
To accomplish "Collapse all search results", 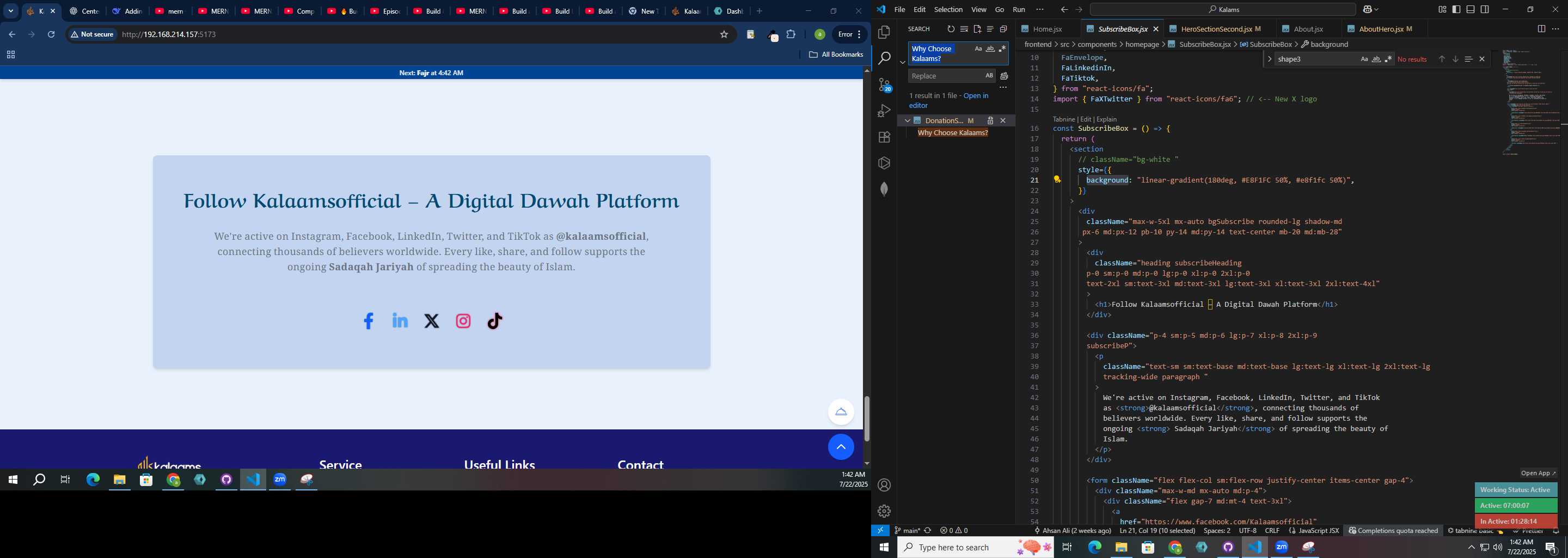I will point(1004,29).
